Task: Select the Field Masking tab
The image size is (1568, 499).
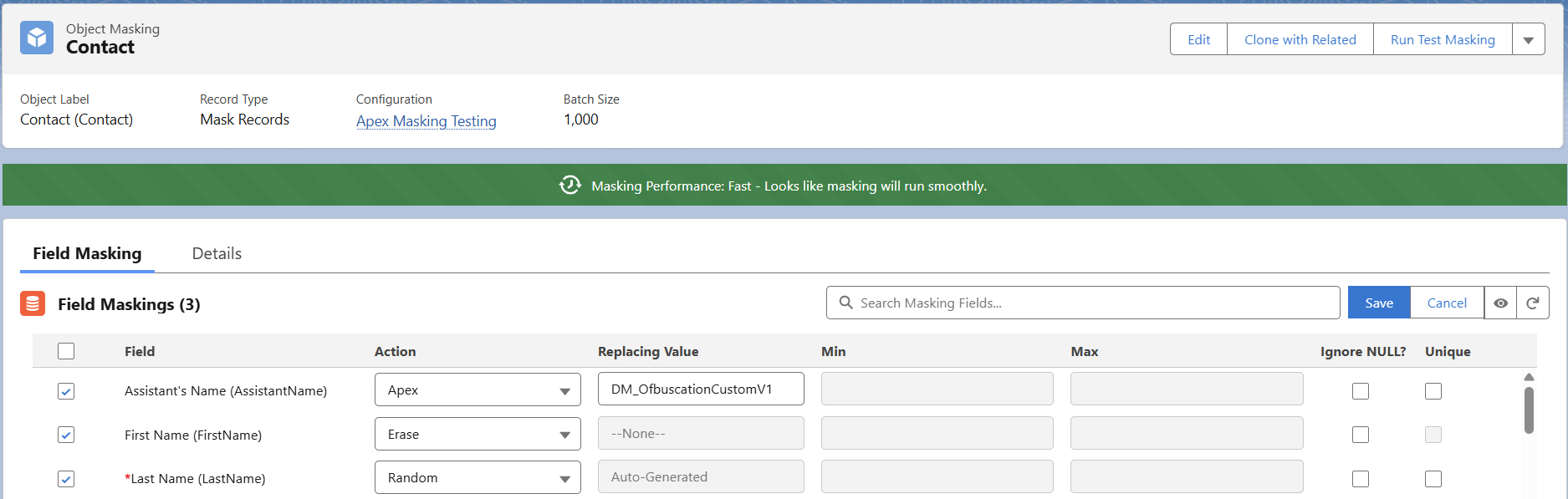Action: click(87, 254)
